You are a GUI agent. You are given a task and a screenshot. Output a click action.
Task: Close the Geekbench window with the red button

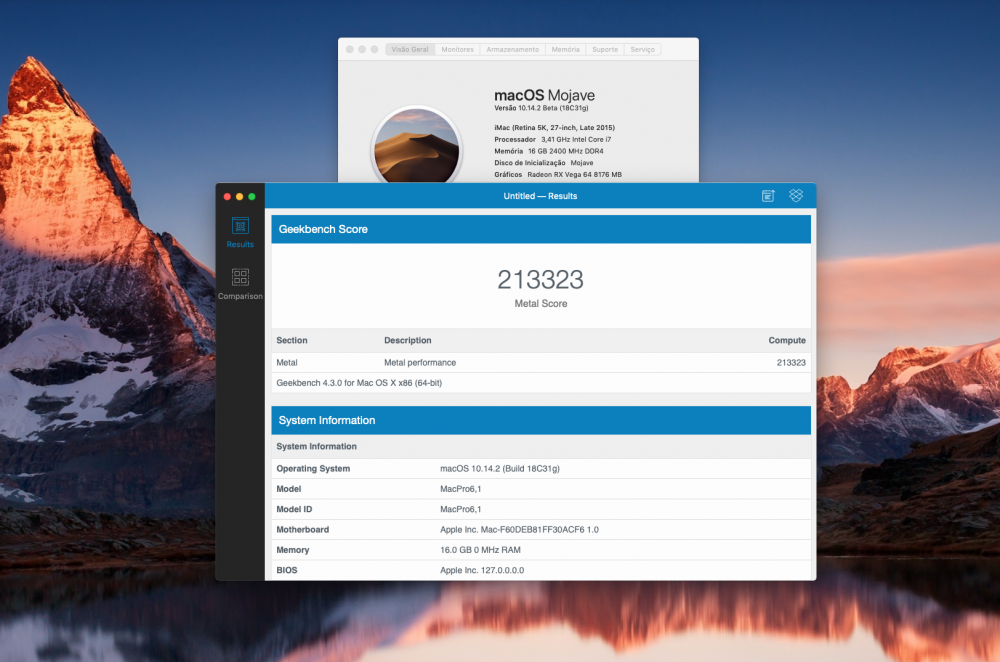pyautogui.click(x=227, y=196)
